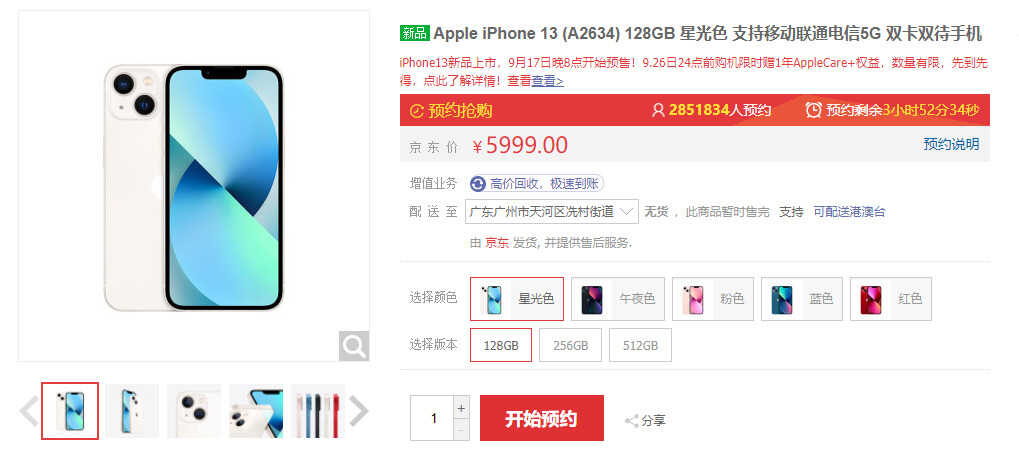
Task: Select the 粉色 color option
Action: (713, 299)
